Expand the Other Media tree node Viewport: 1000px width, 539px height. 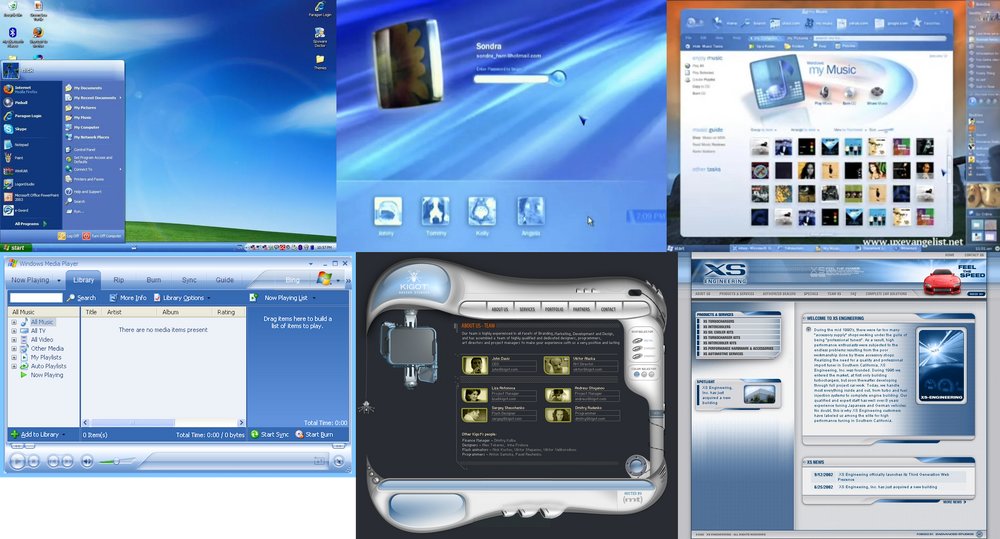[x=14, y=349]
